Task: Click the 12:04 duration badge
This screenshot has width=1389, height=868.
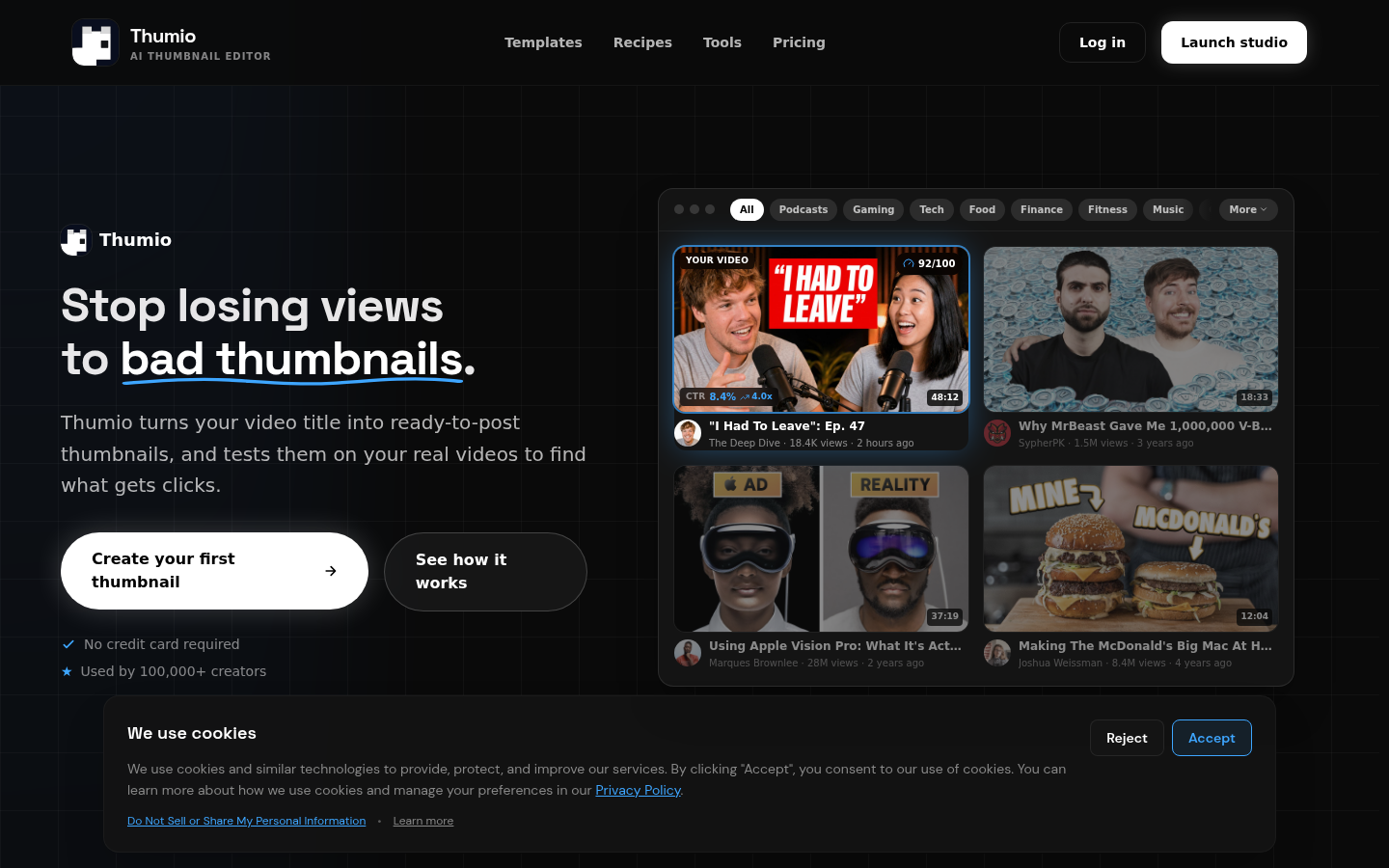Action: point(1254,616)
